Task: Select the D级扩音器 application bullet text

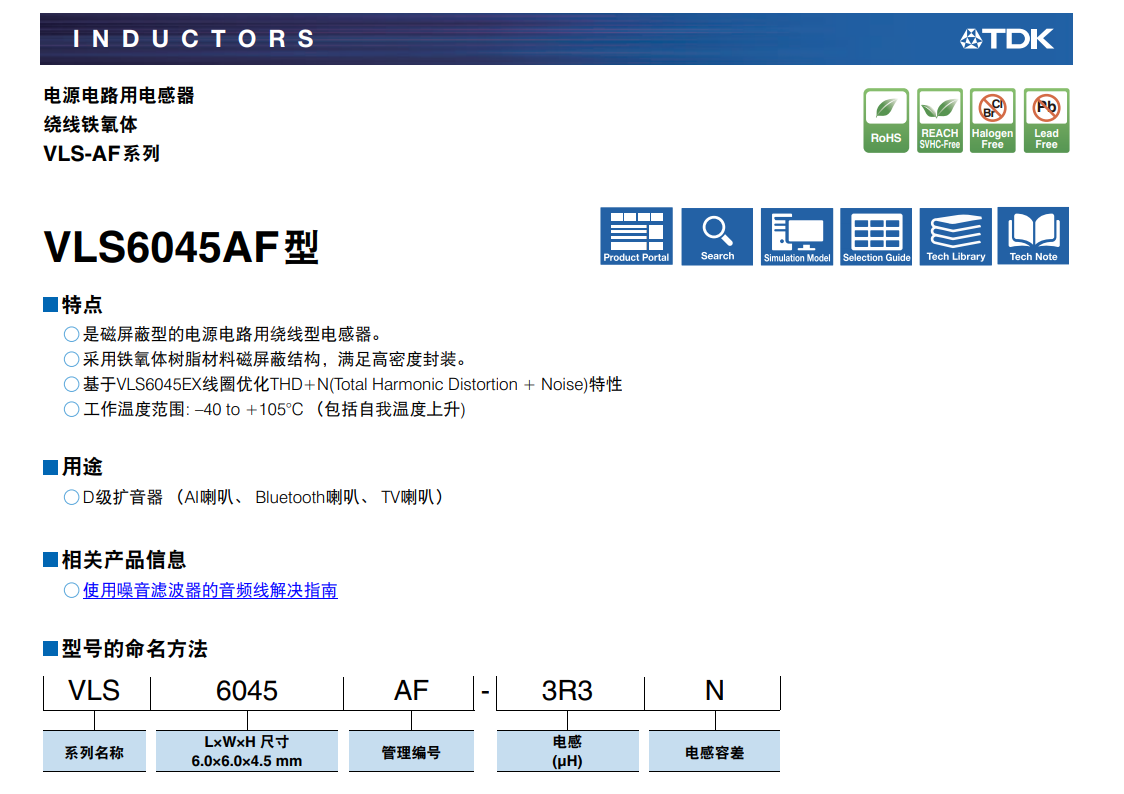Action: click(262, 497)
